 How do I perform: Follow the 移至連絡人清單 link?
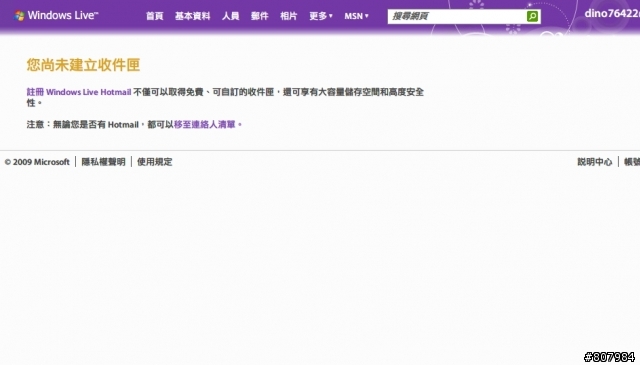(x=205, y=124)
